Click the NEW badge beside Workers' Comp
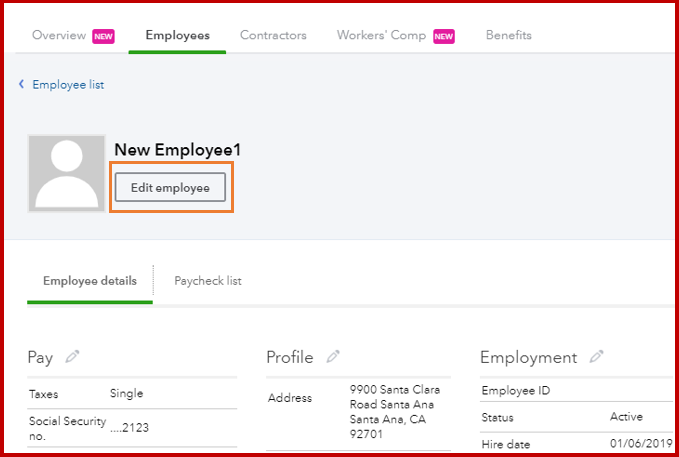This screenshot has width=679, height=457. (444, 36)
